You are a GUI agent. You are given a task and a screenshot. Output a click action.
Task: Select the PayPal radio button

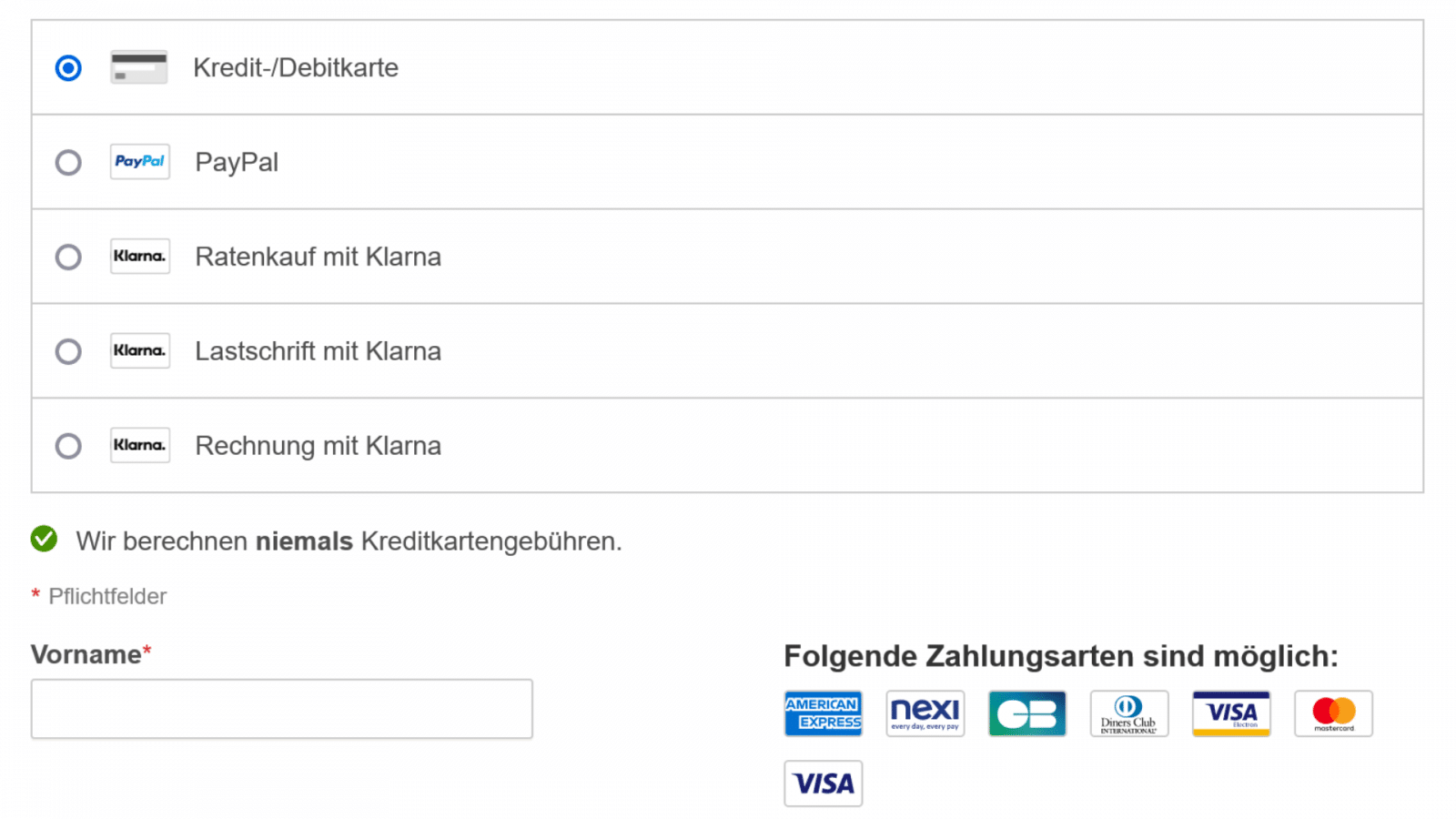click(68, 163)
